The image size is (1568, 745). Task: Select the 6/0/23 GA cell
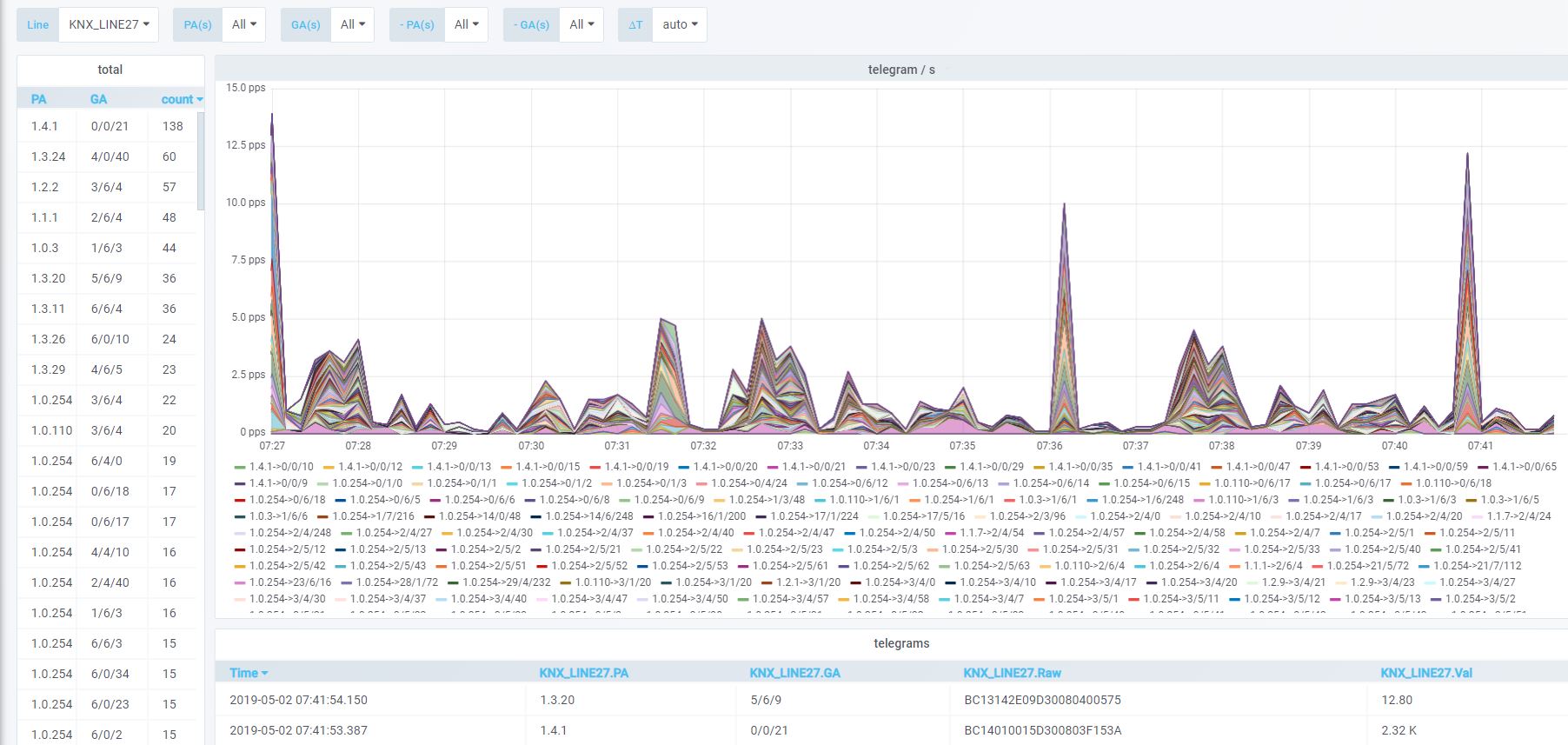(x=110, y=704)
